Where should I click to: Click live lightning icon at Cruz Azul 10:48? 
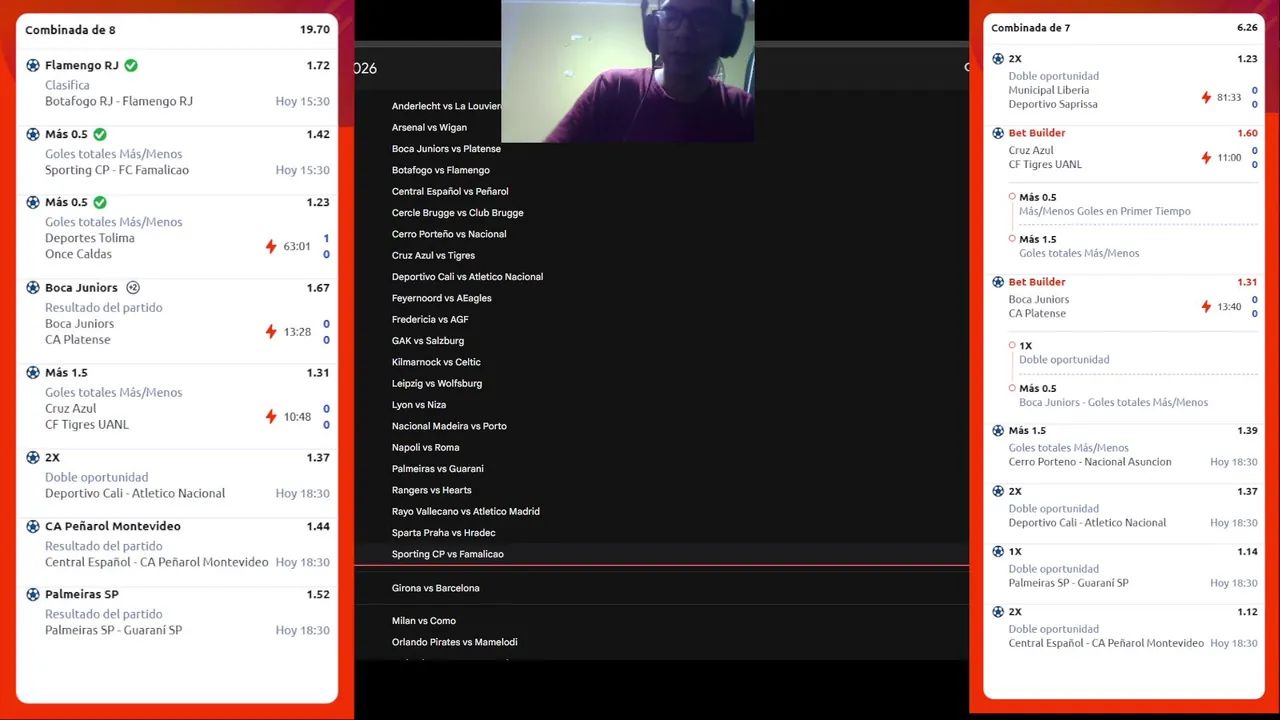271,417
